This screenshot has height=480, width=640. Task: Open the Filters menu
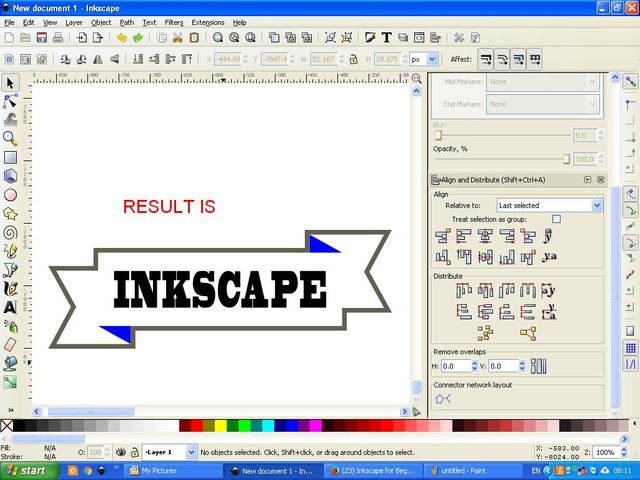tap(174, 22)
